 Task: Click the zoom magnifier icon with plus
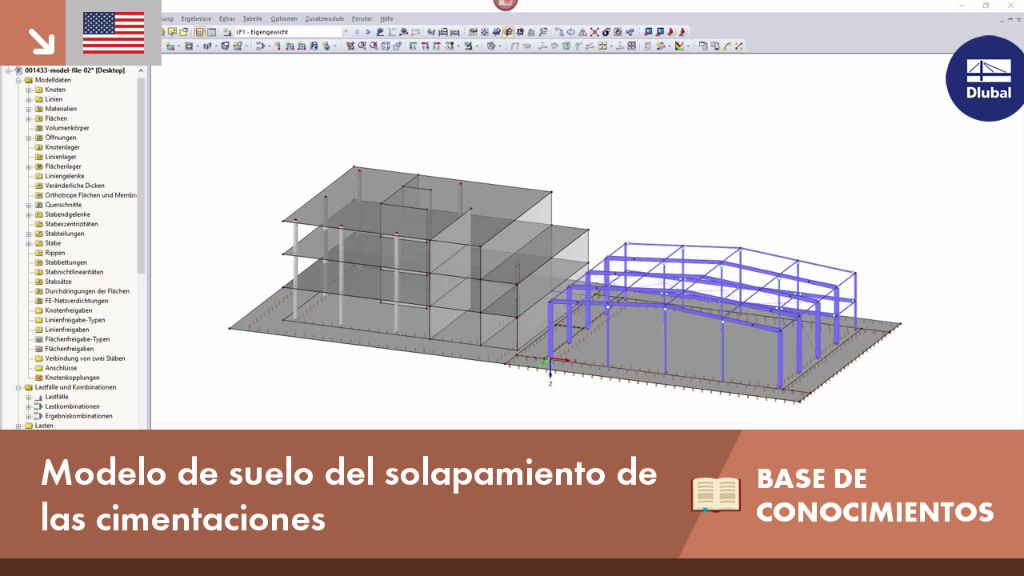(362, 46)
